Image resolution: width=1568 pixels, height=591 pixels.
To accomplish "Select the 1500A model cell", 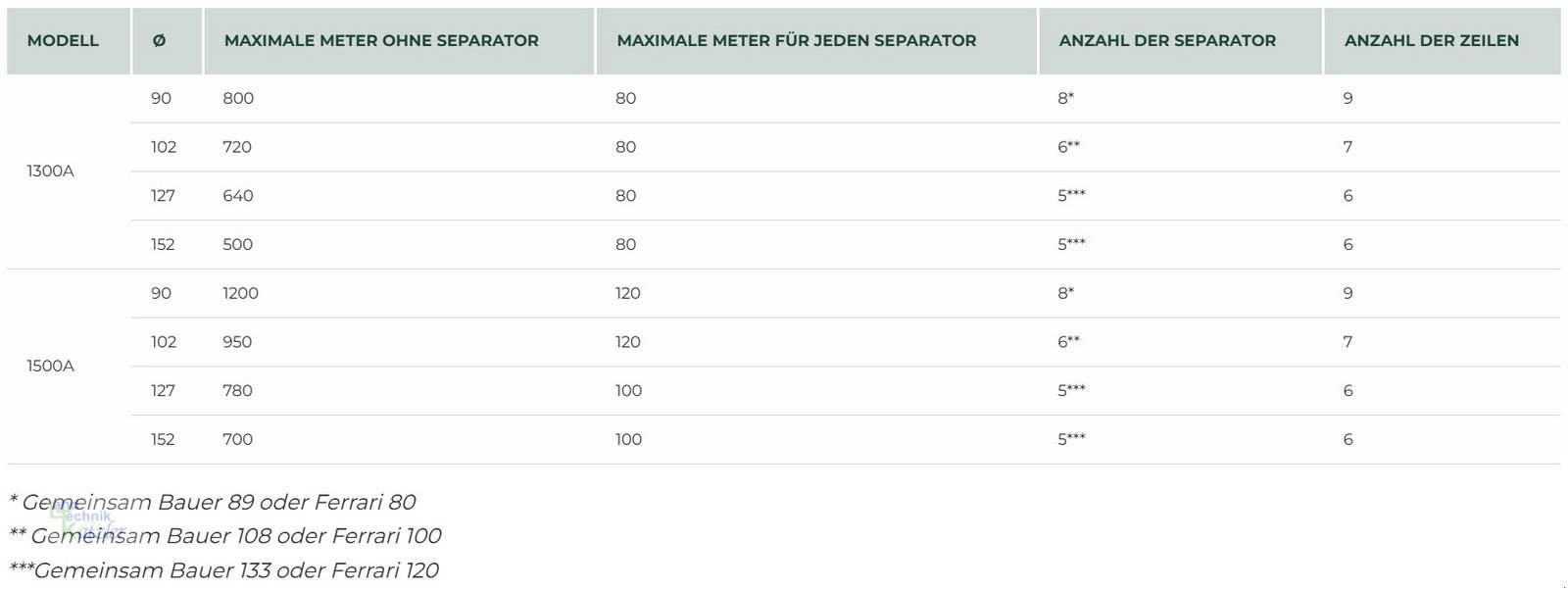I will point(50,367).
